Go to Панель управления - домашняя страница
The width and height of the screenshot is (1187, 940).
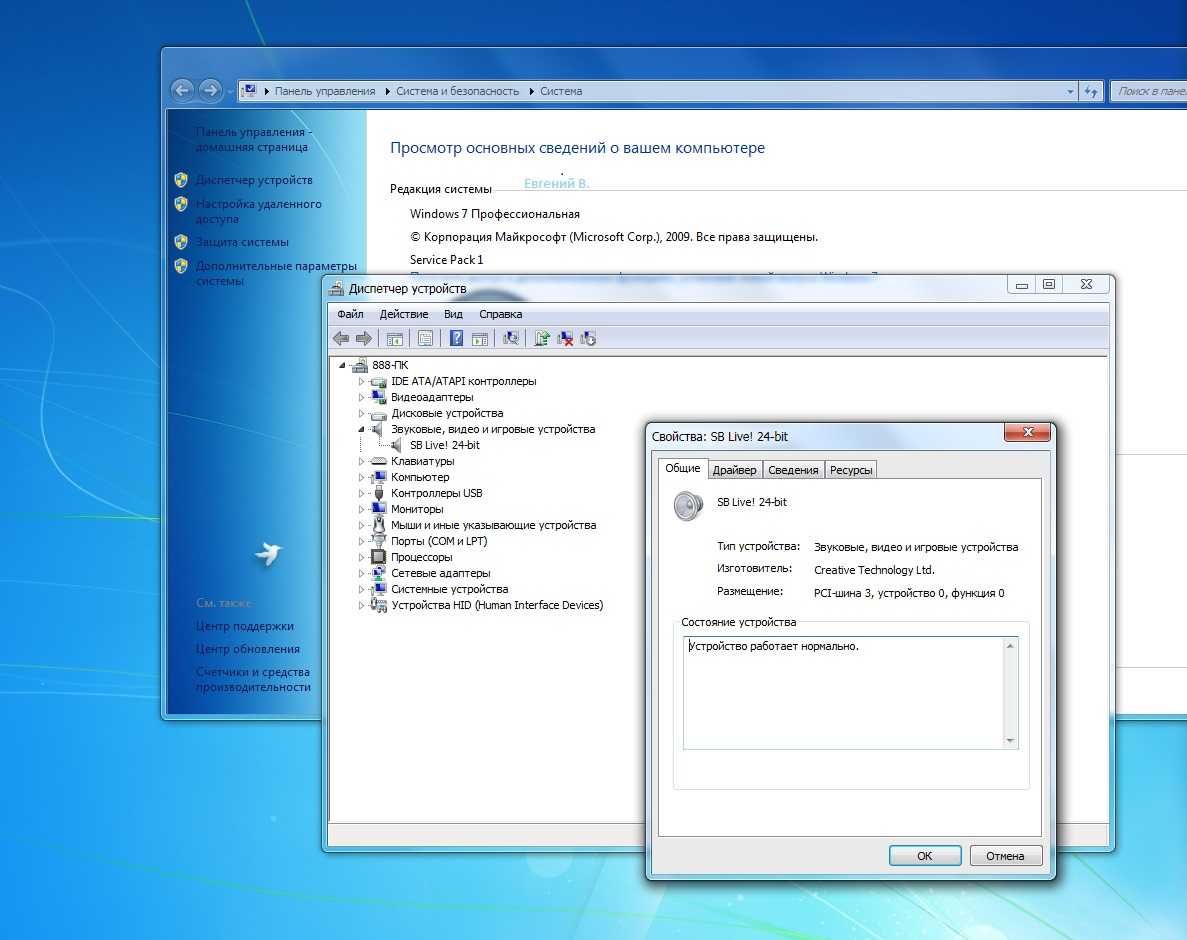(254, 139)
